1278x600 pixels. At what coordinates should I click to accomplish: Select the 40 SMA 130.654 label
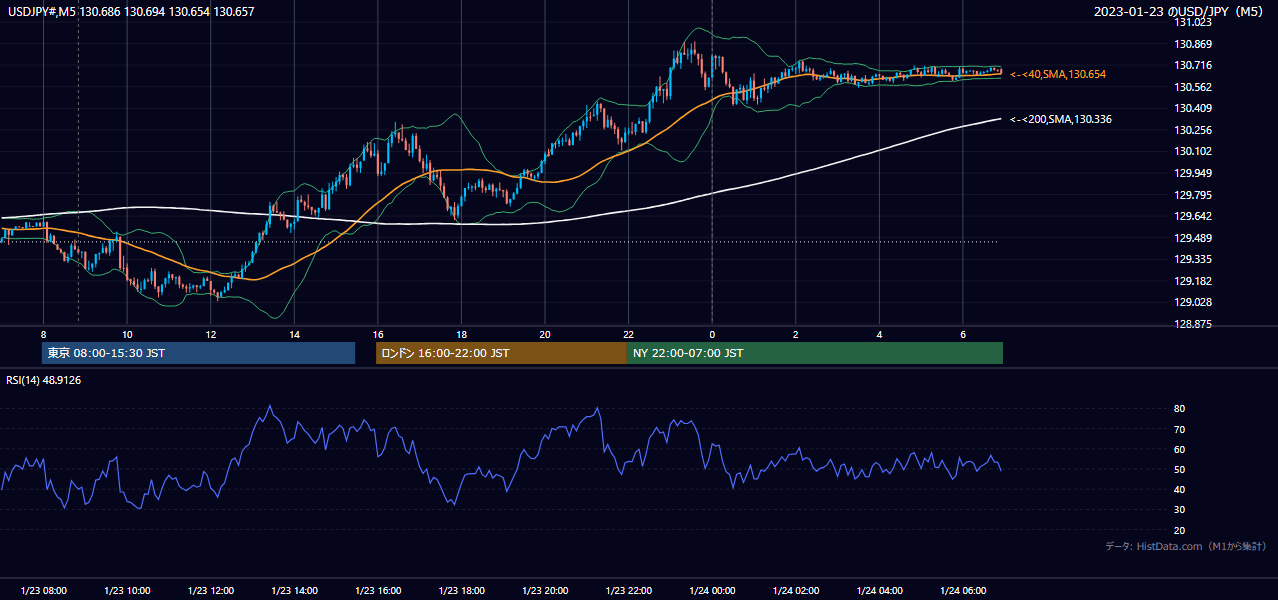(x=1057, y=74)
